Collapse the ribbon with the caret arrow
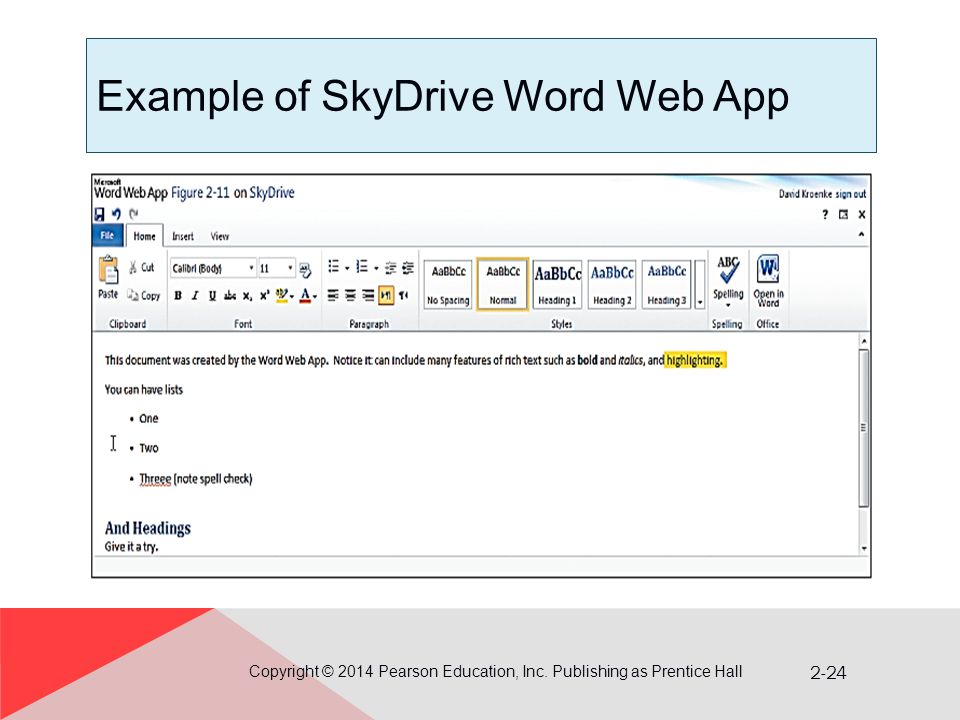This screenshot has height=720, width=960. (x=861, y=234)
